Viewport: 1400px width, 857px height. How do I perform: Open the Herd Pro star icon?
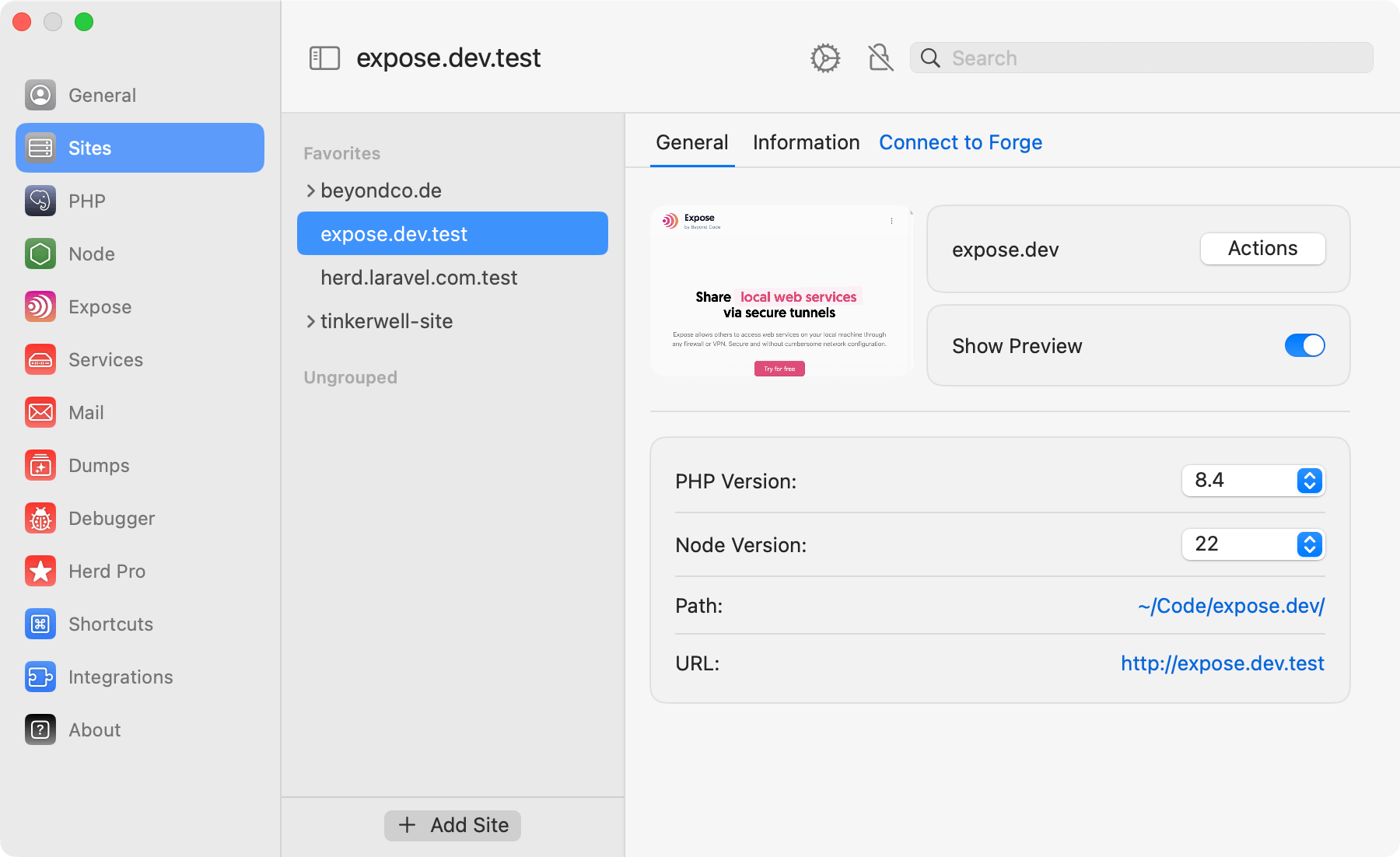click(40, 571)
